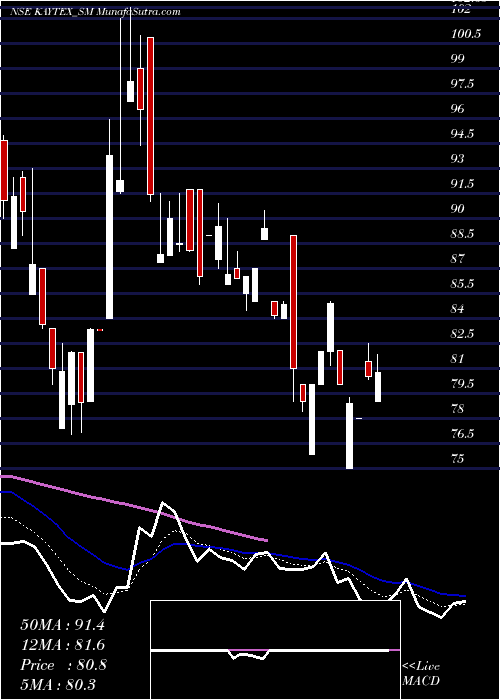Viewport: 500px width, 700px height.
Task: Click the 50MA : 91.4 readout
Action: click(62, 625)
